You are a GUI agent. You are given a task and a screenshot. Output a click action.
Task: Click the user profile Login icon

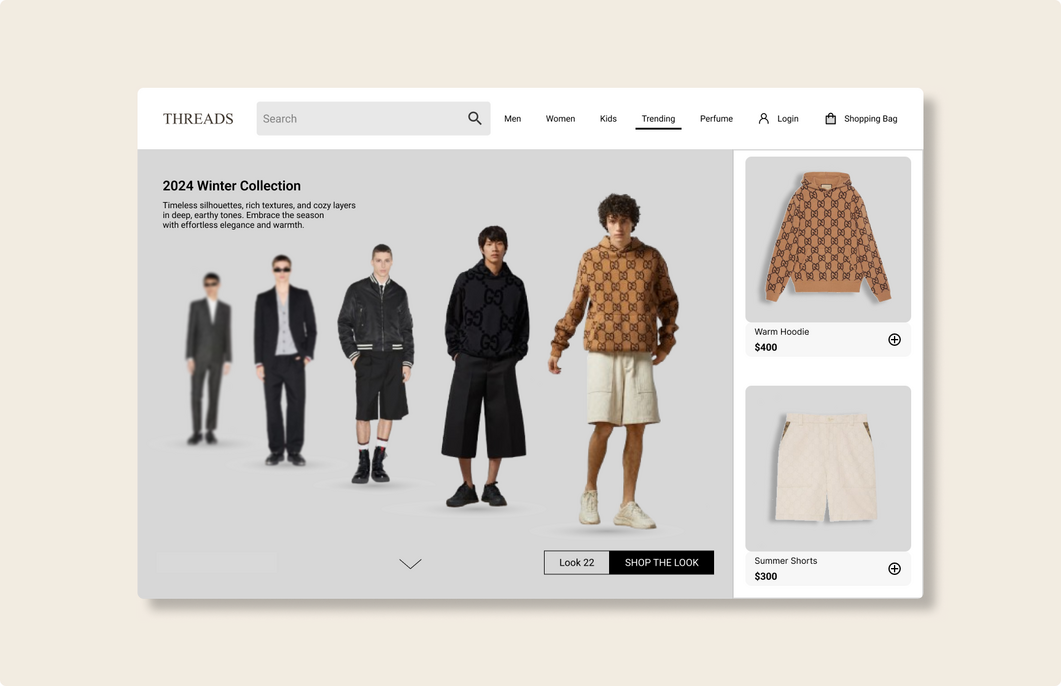764,118
